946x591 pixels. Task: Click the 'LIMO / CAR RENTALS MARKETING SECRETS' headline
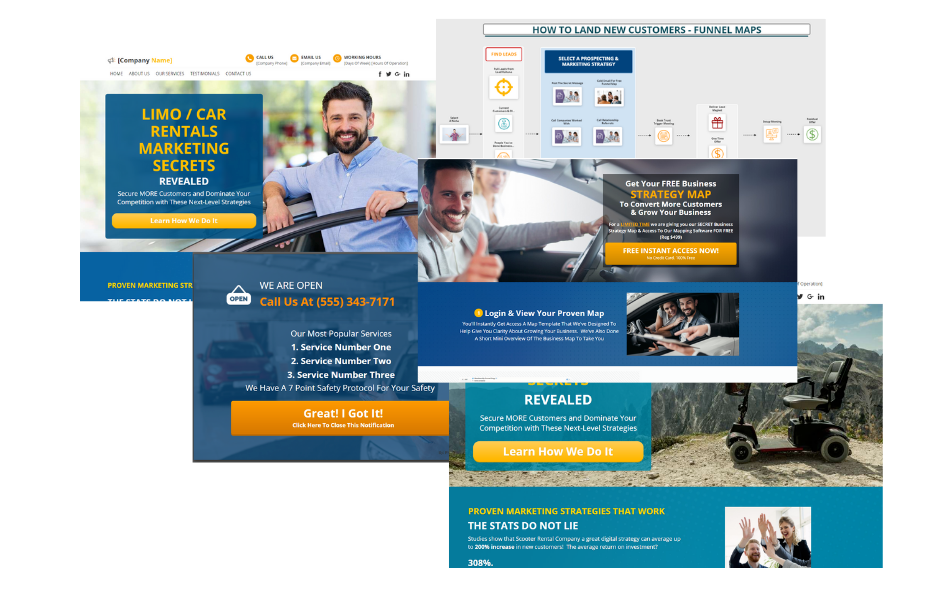pos(184,140)
